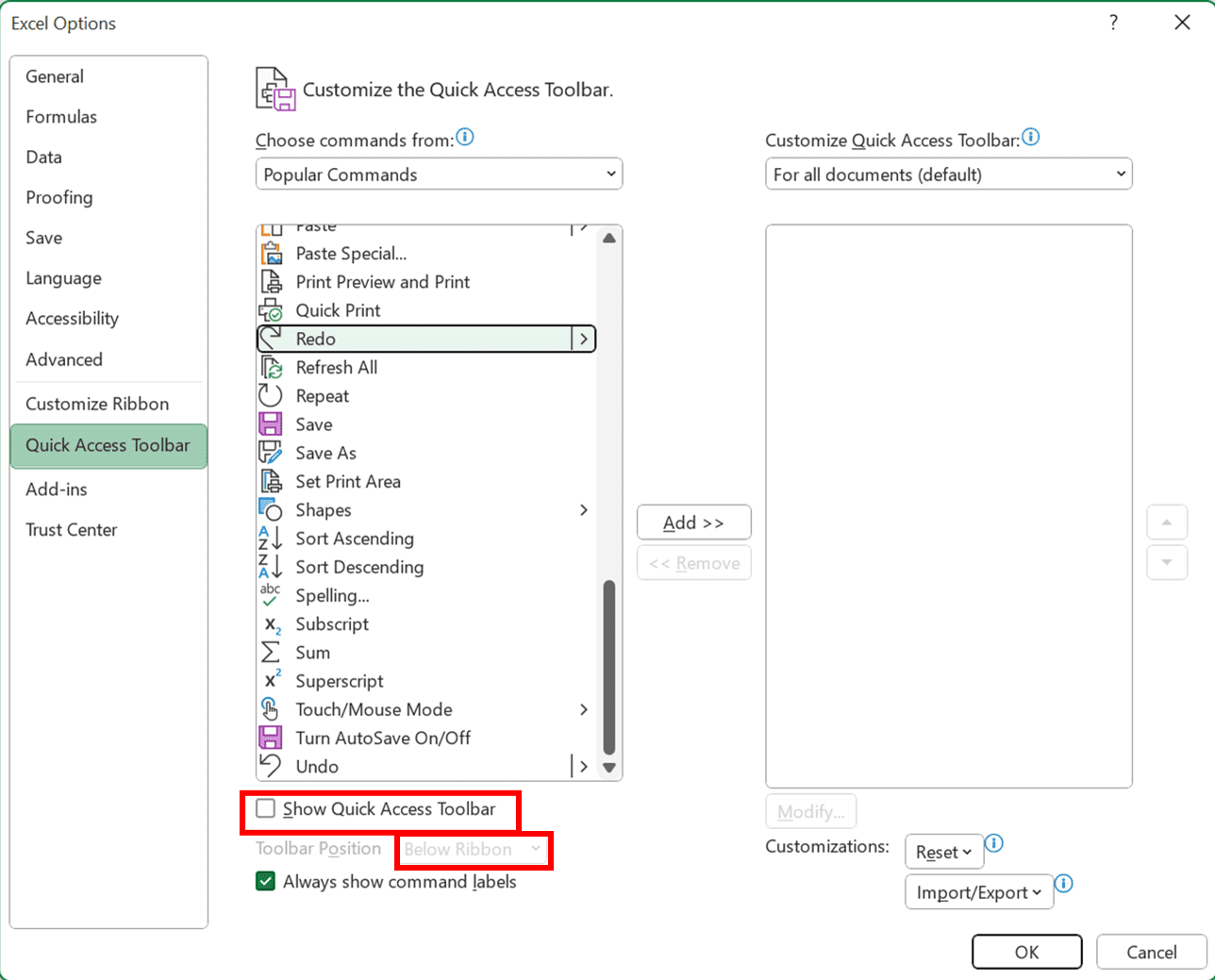The height and width of the screenshot is (980, 1215).
Task: Go to the General options category
Action: (x=108, y=76)
